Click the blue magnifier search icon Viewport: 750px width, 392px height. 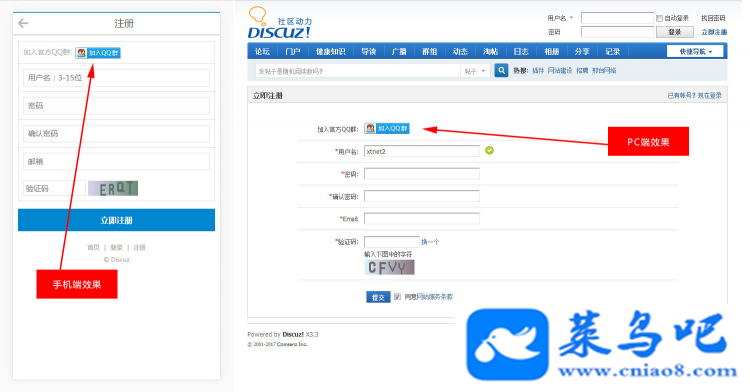[501, 71]
